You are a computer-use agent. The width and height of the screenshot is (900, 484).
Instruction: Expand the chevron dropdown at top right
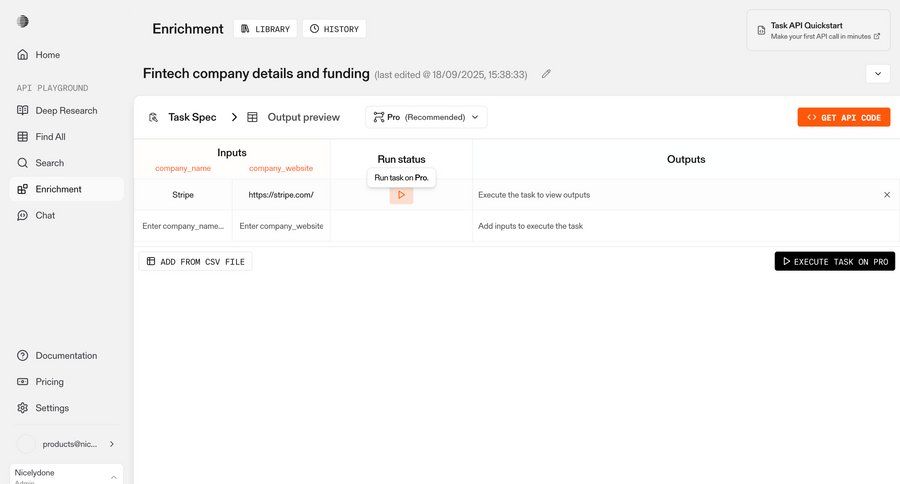(878, 74)
